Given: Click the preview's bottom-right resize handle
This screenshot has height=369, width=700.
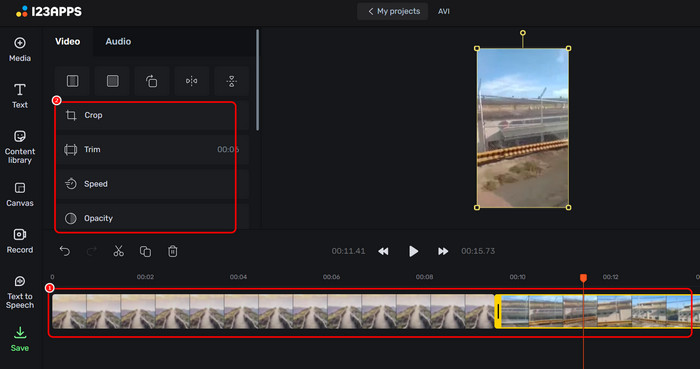Looking at the screenshot, I should (x=568, y=207).
